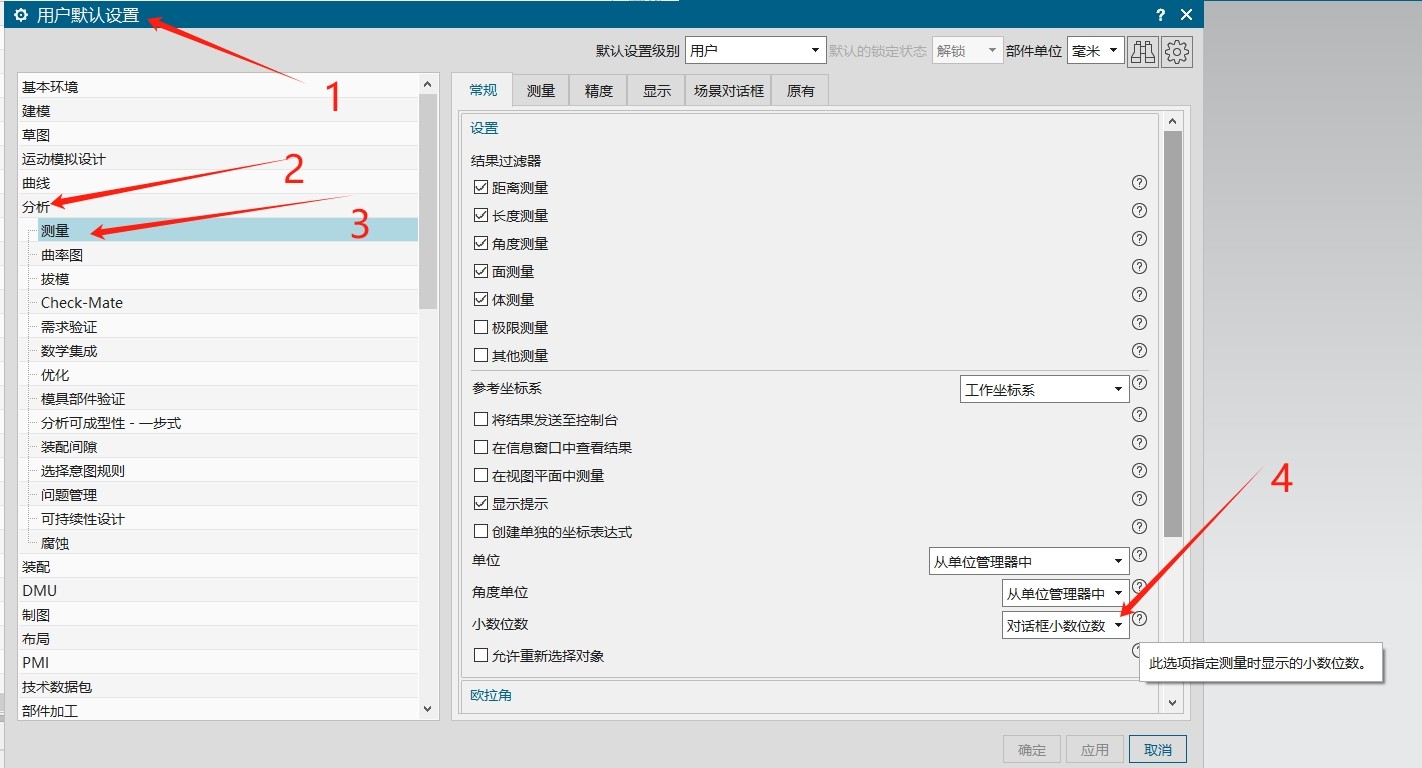Open 部件单位 毫米 dropdown
Viewport: 1422px width, 768px height.
[x=1095, y=50]
